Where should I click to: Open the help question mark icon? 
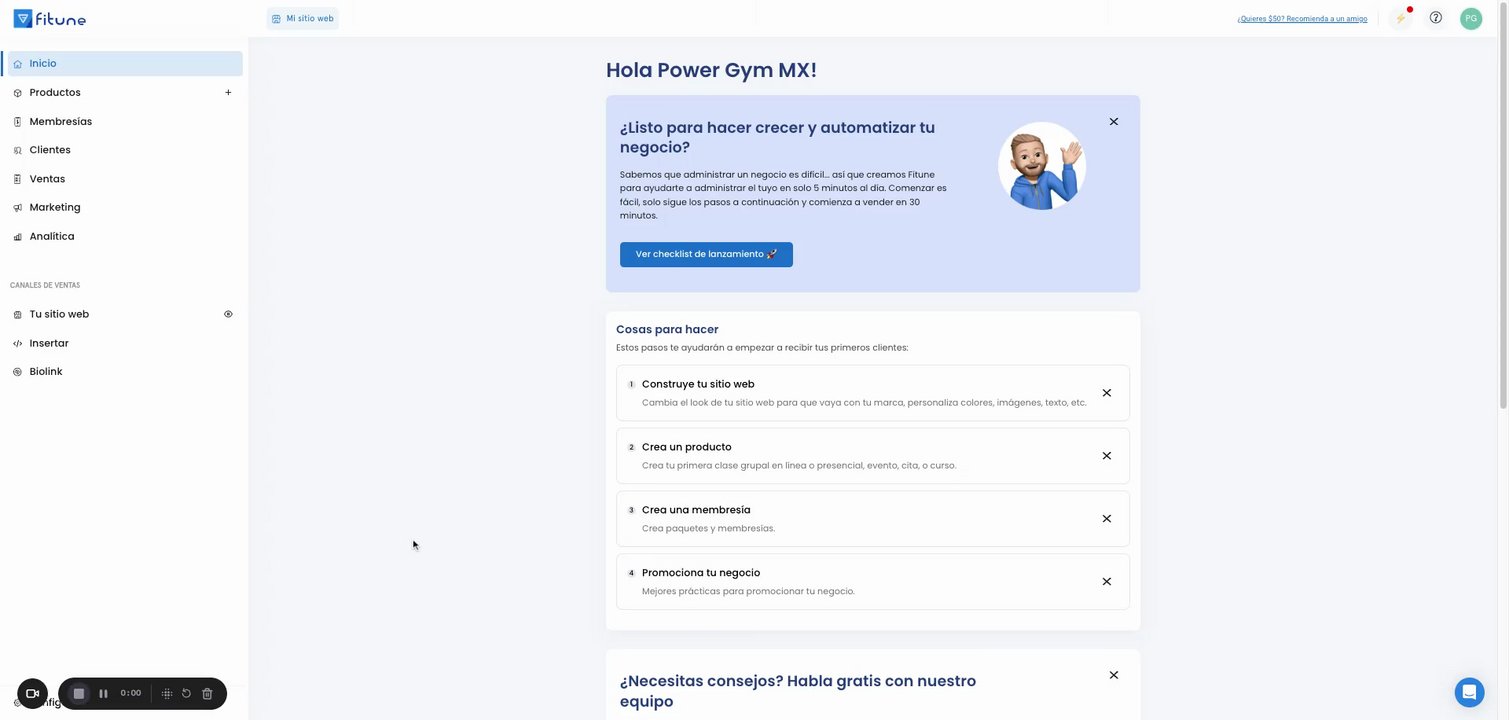pyautogui.click(x=1436, y=17)
